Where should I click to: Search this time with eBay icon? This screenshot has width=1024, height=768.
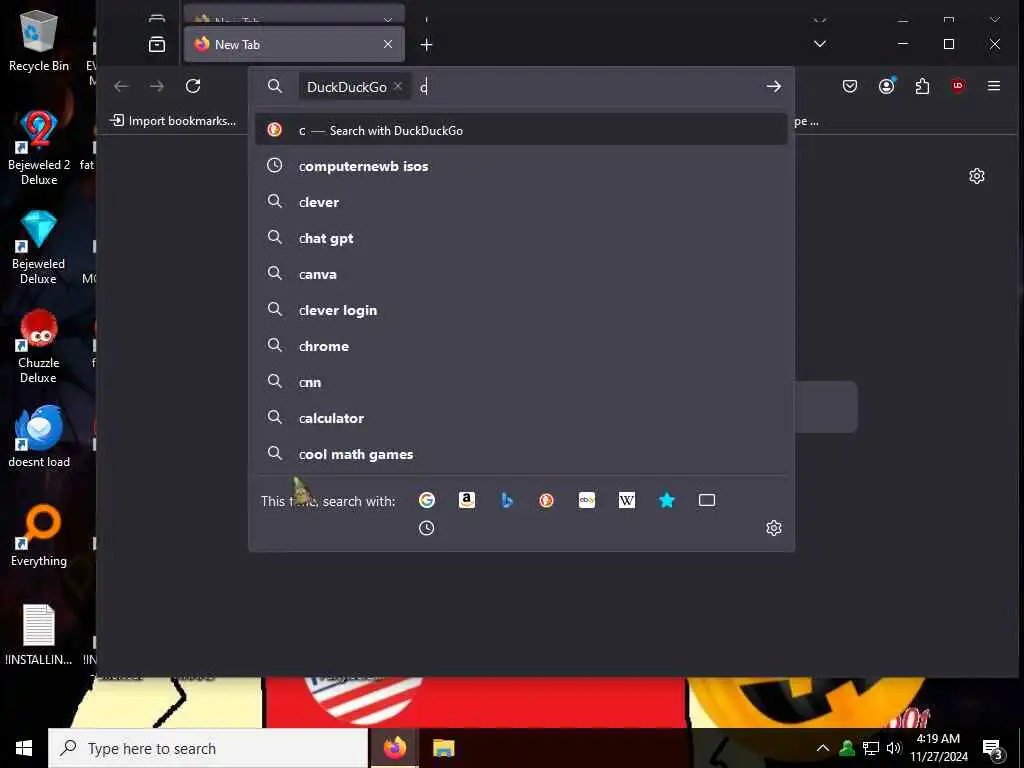[586, 500]
